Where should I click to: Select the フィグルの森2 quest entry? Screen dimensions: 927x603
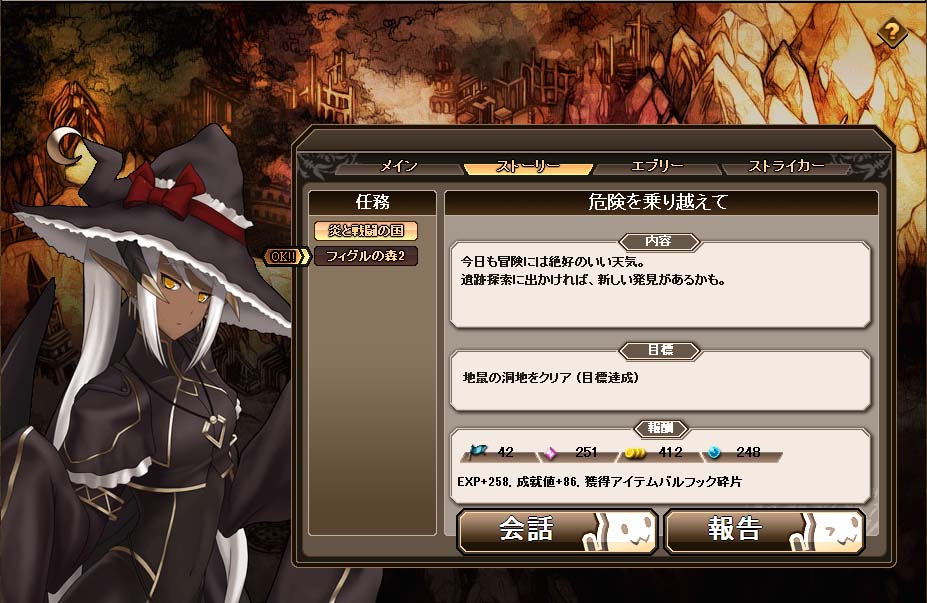[366, 256]
